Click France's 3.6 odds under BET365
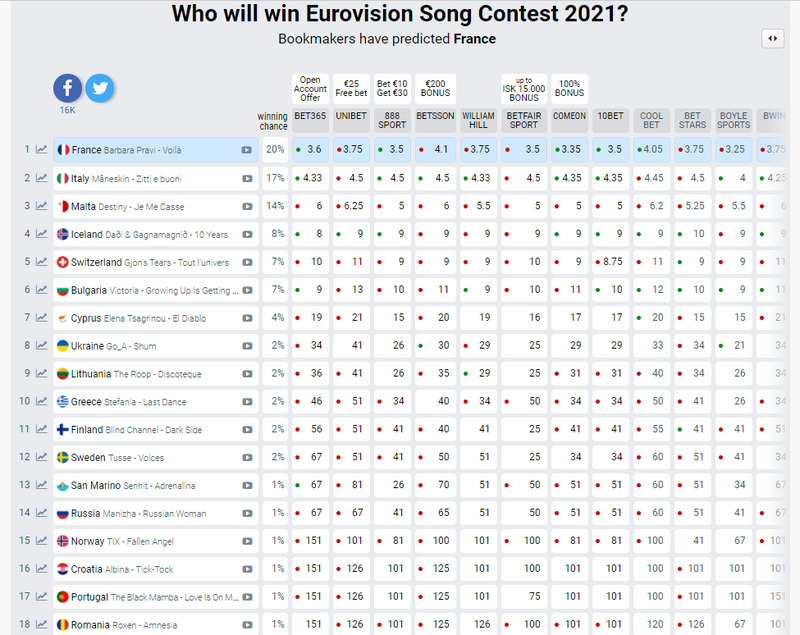 310,149
